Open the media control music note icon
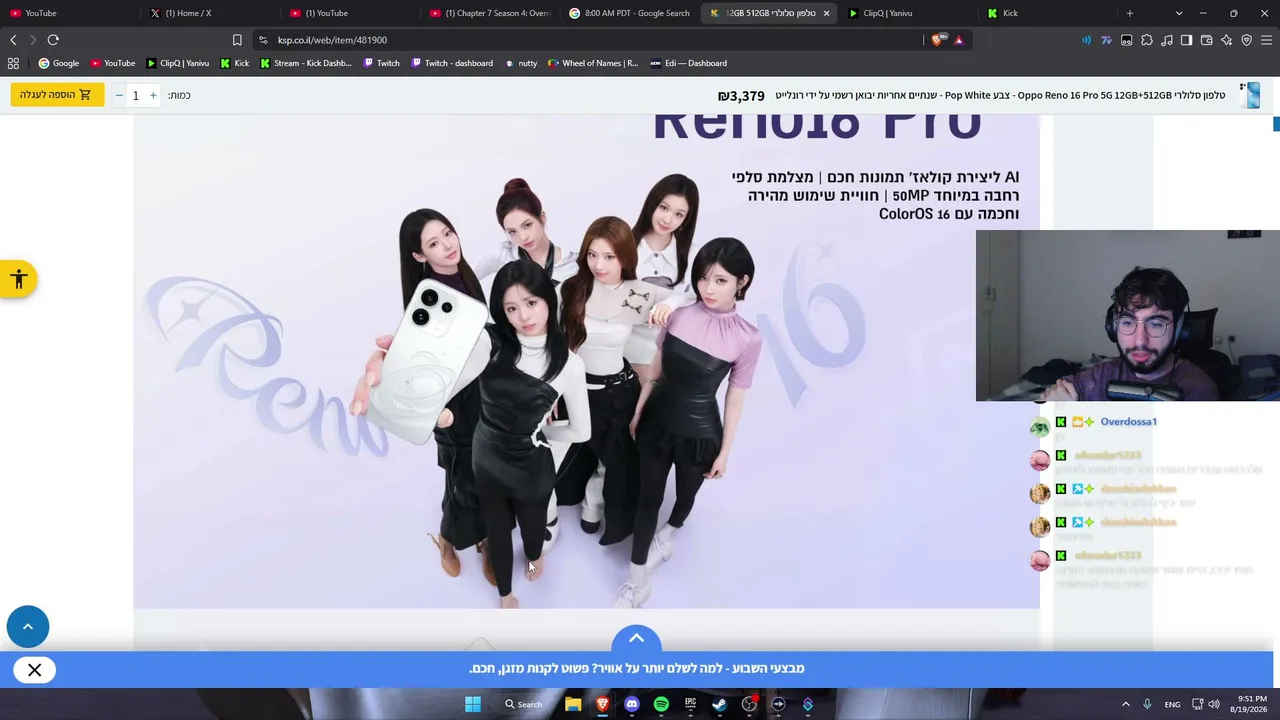 1167,40
